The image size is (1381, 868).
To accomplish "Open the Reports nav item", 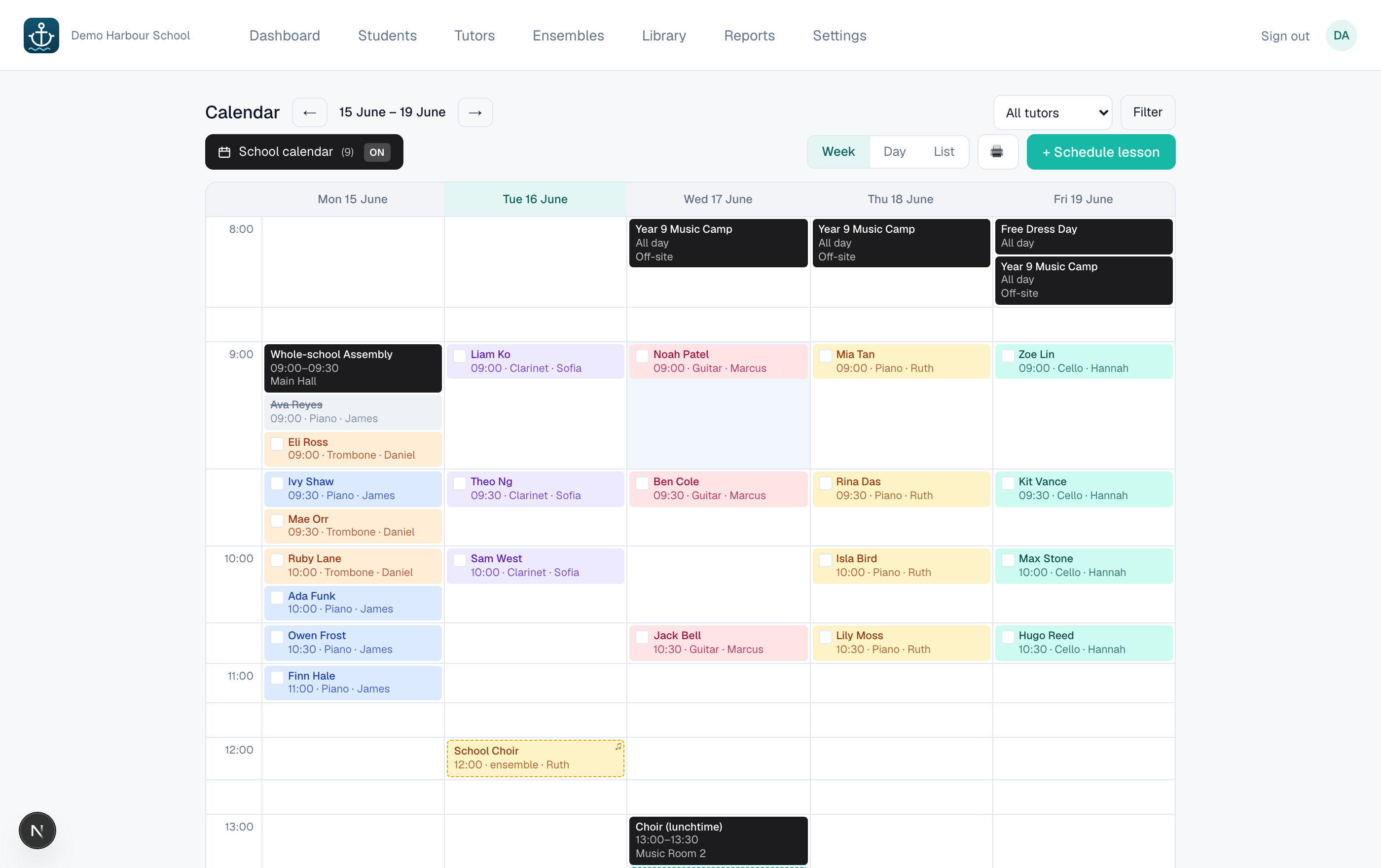I will [749, 36].
